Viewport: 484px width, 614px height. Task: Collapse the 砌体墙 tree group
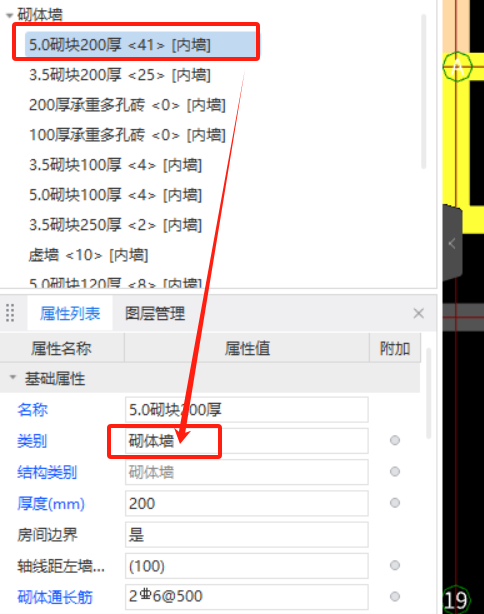tap(9, 16)
